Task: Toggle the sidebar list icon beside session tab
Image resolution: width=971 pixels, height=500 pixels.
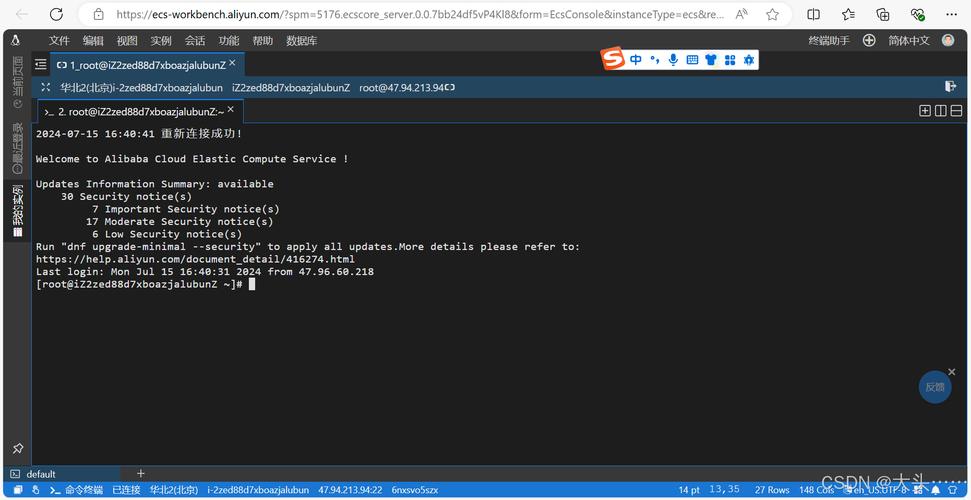Action: (x=41, y=64)
